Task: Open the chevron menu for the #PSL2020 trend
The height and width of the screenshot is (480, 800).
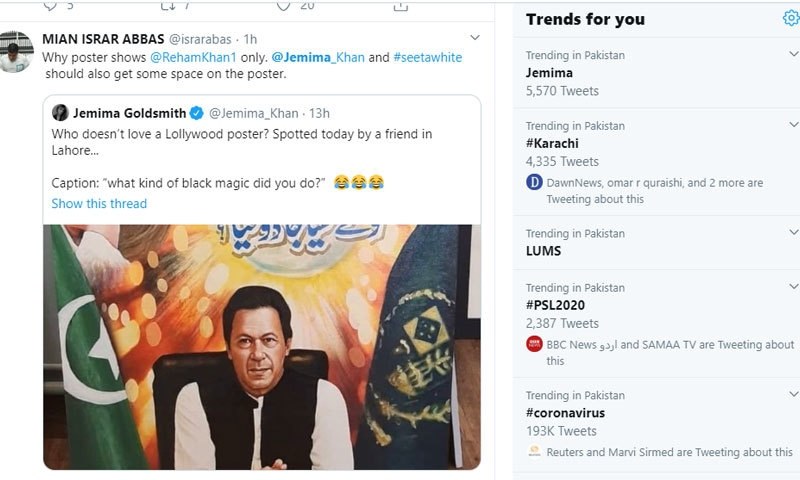Action: pos(793,287)
